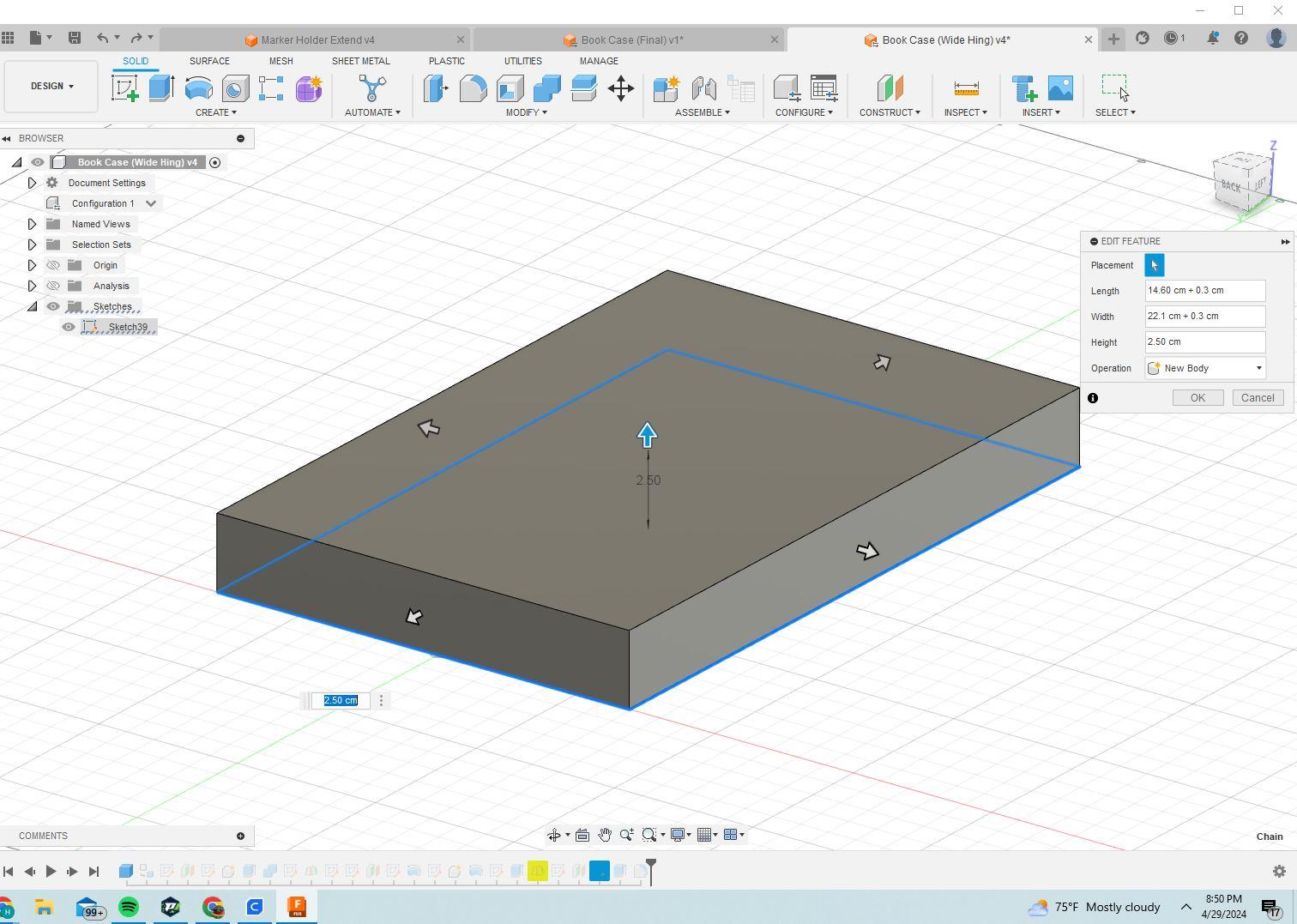Hide Sketch39 with its eye icon
This screenshot has height=924, width=1297.
[x=69, y=327]
